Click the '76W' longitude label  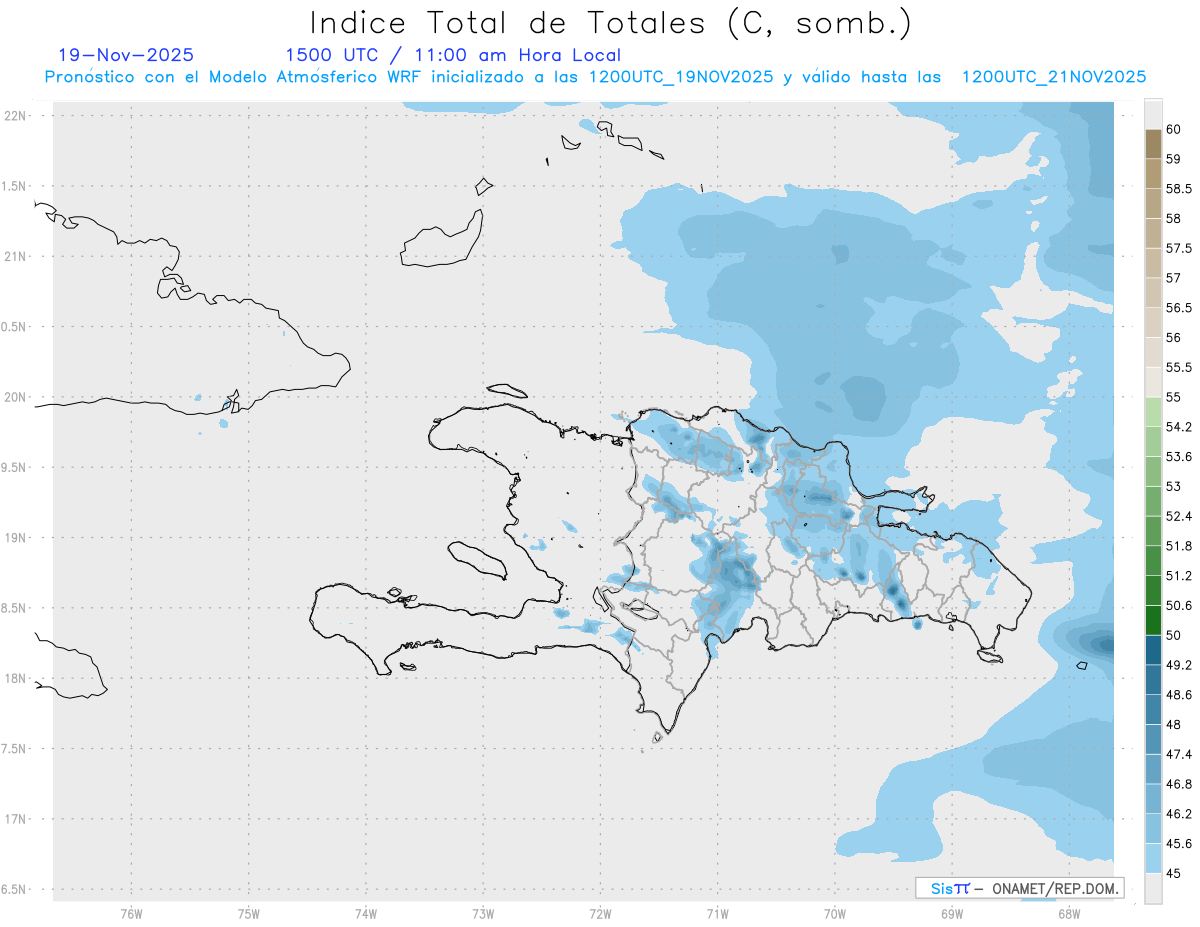click(x=131, y=913)
